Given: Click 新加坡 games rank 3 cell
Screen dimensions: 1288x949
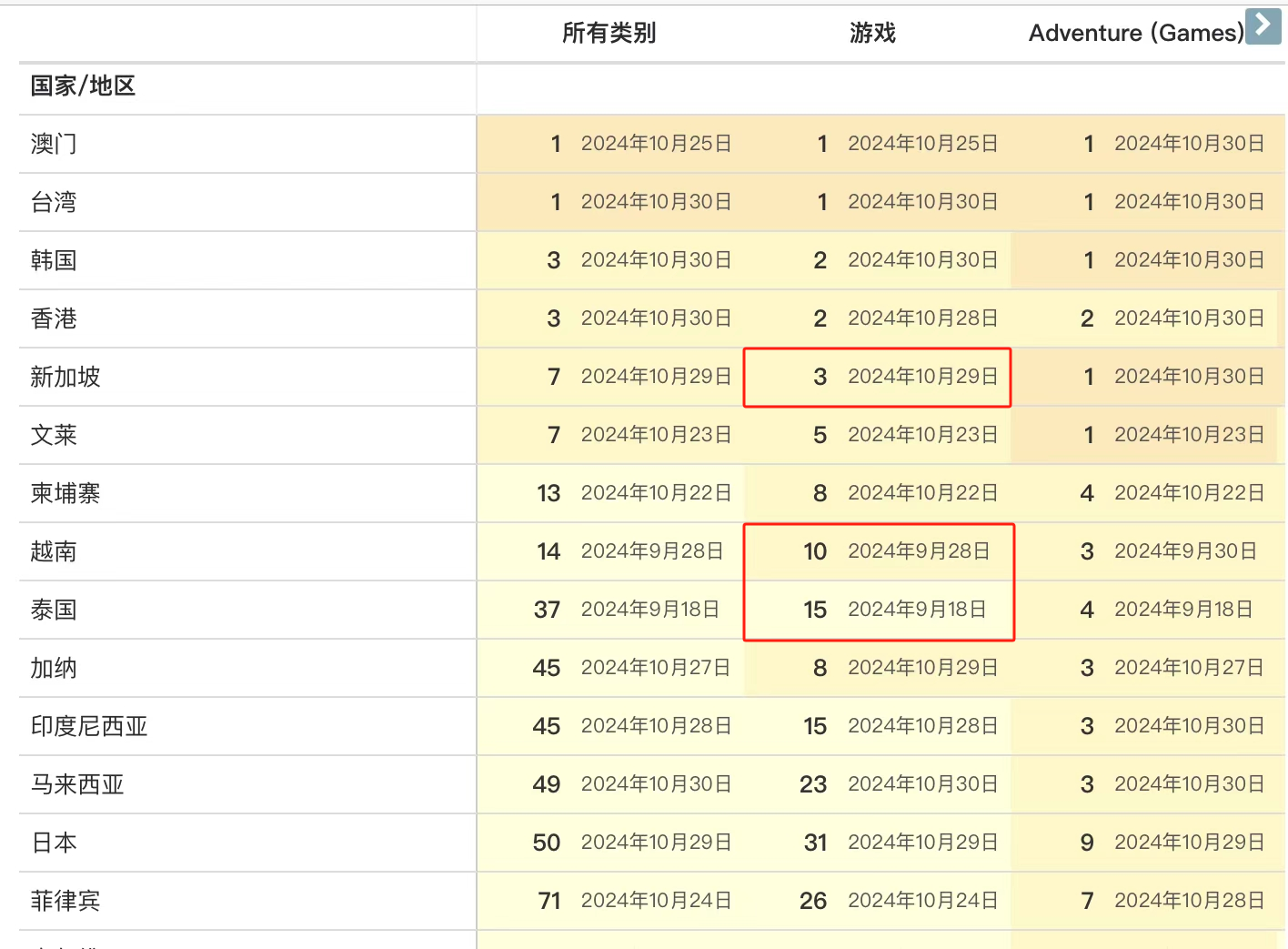Looking at the screenshot, I should 877,377.
